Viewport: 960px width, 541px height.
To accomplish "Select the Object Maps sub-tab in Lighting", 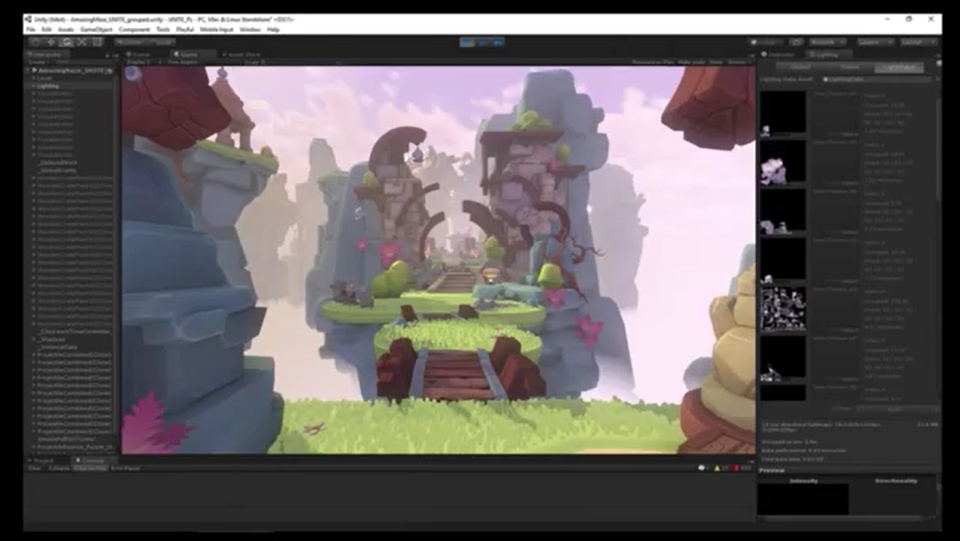I will point(800,67).
